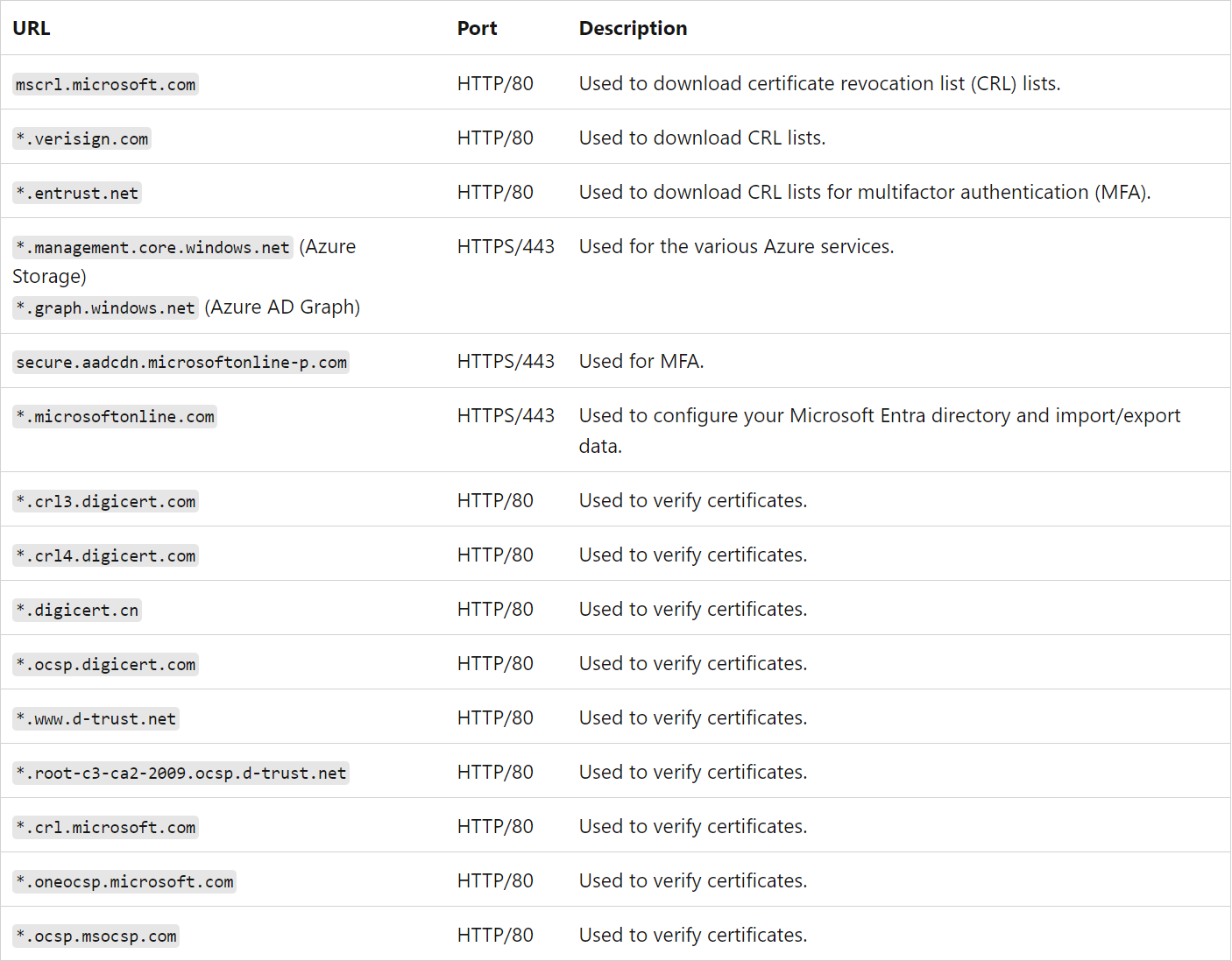
Task: Click the URL column header
Action: [32, 28]
